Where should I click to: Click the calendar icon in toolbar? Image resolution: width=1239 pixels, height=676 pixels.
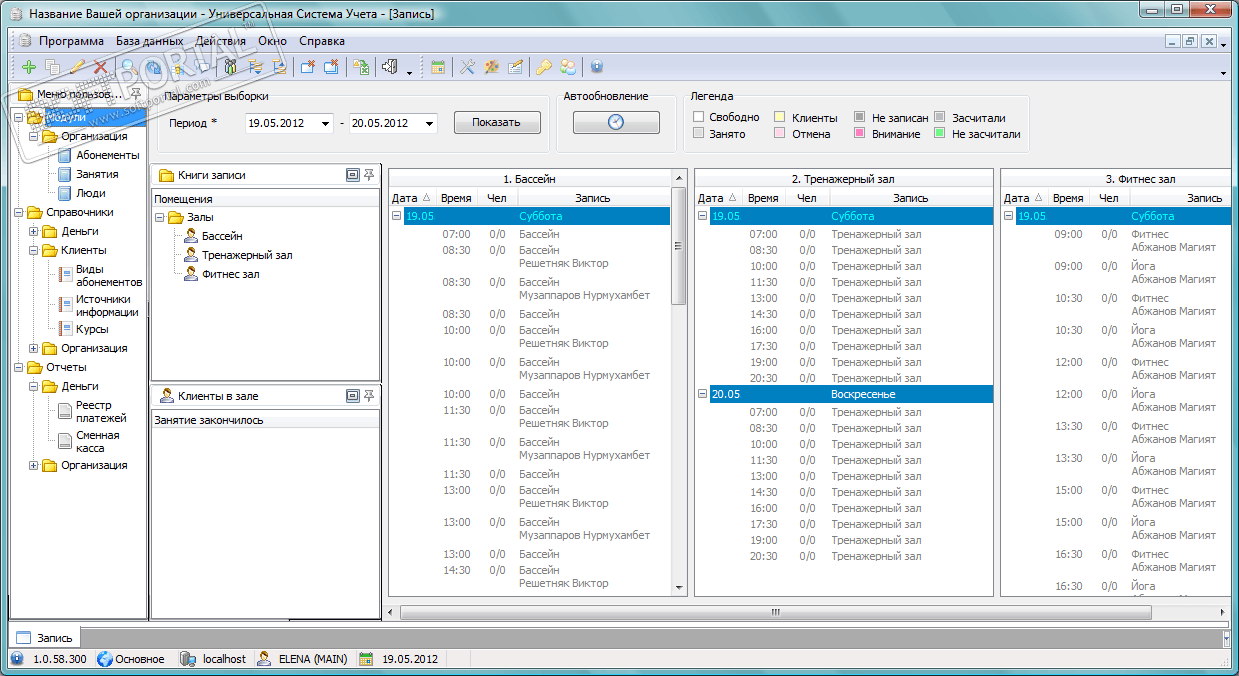(438, 67)
